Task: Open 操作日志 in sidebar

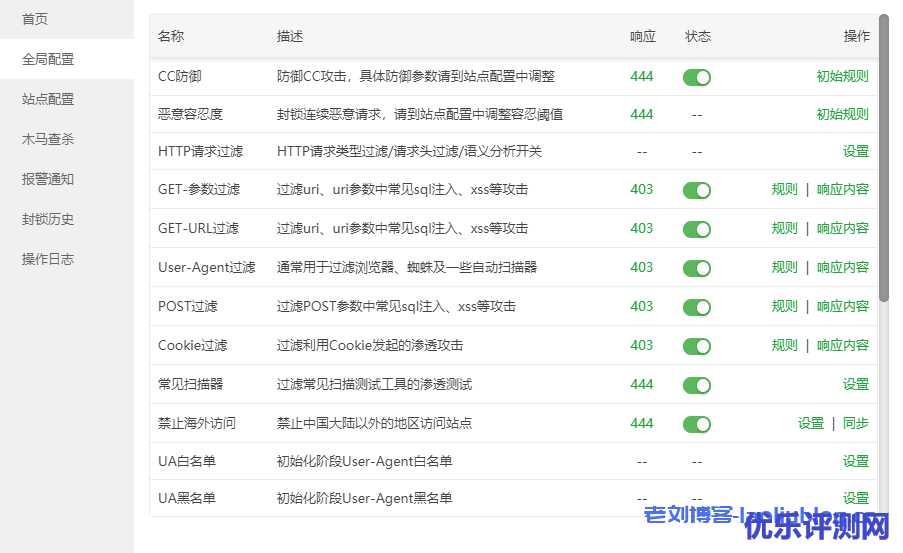Action: pos(48,259)
